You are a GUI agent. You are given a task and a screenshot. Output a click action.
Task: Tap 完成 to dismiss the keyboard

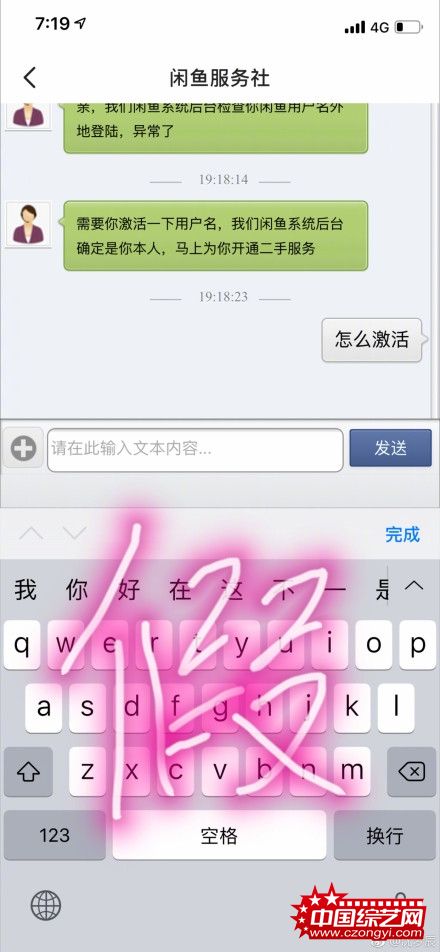[x=402, y=534]
